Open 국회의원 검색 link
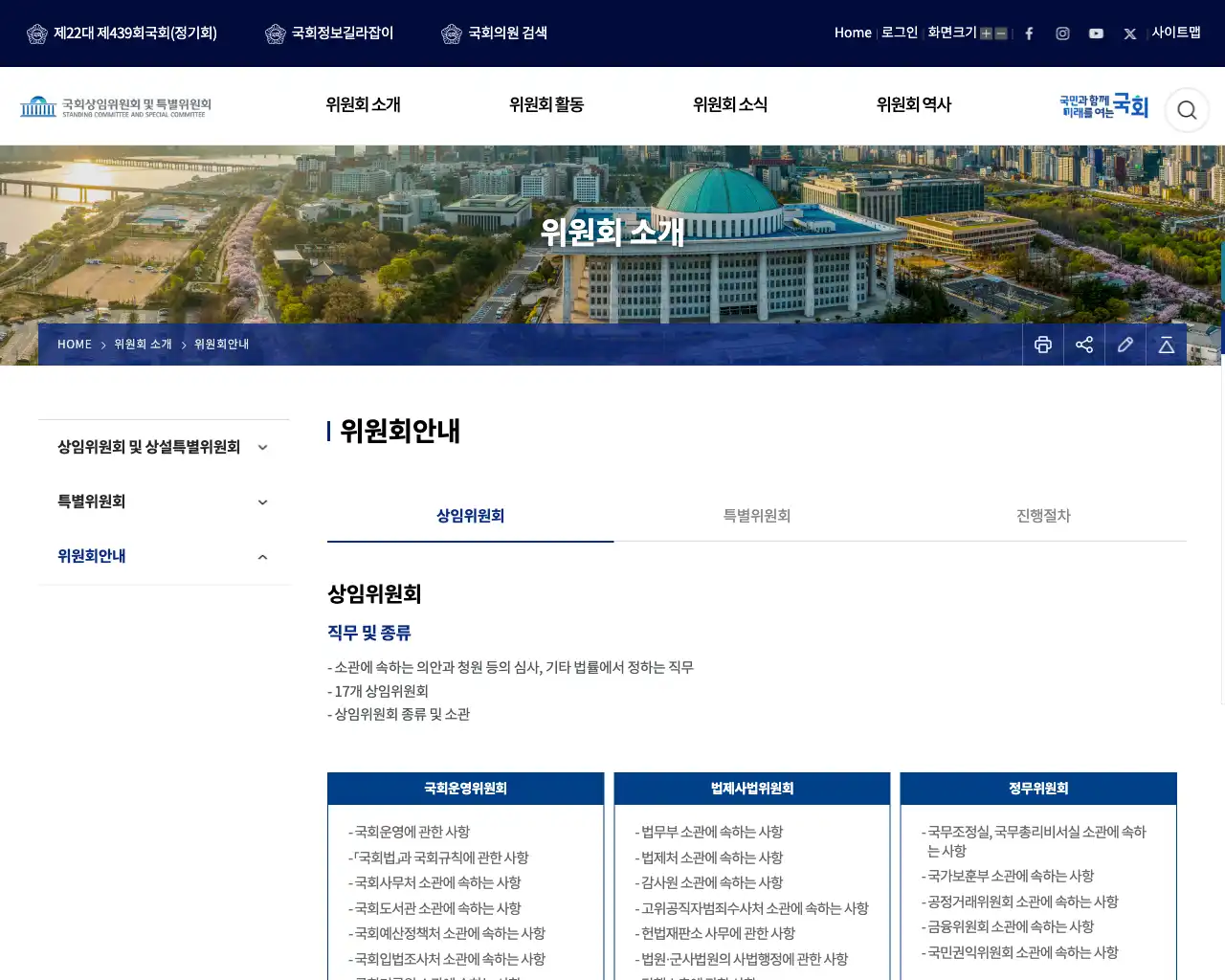The image size is (1225, 980). click(x=507, y=33)
